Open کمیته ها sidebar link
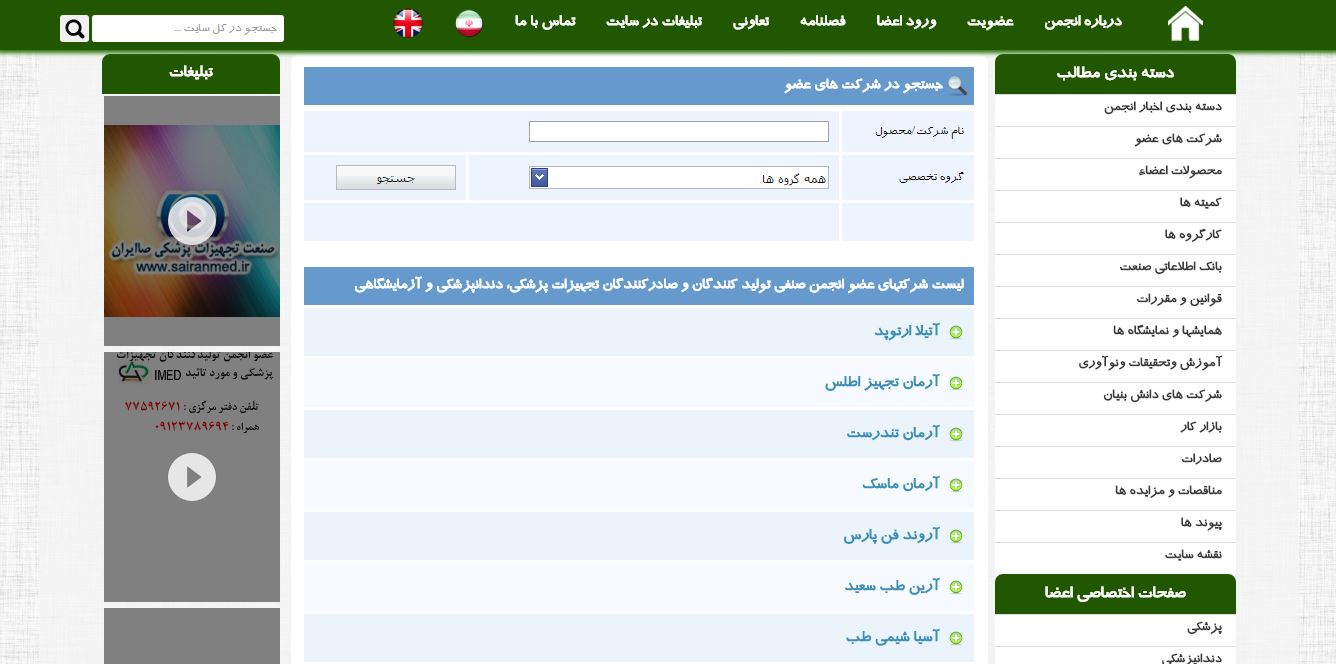The height and width of the screenshot is (664, 1336). tap(1200, 203)
